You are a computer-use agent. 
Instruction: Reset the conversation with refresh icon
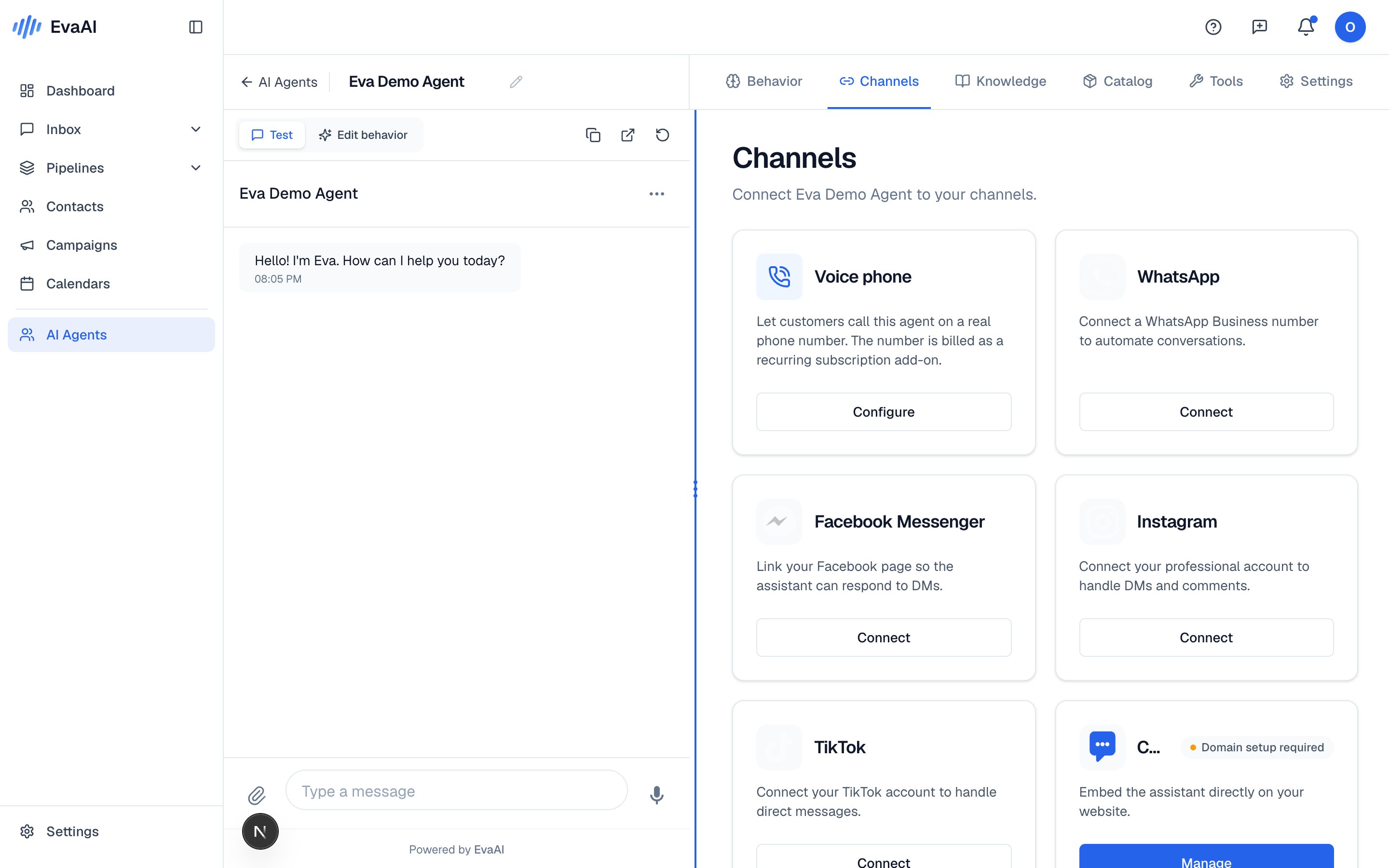(662, 135)
